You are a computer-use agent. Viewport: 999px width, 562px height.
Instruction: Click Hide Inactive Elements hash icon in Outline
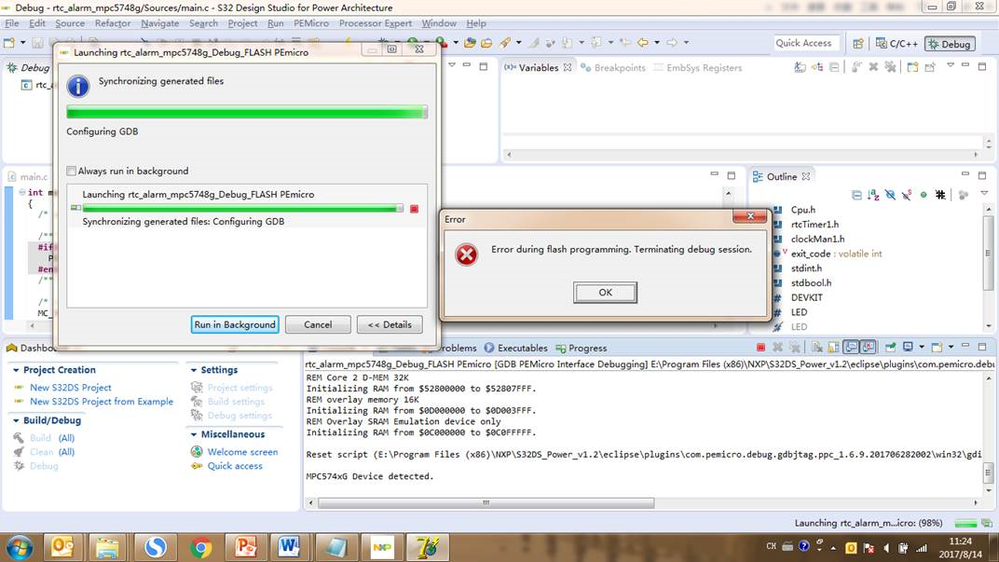coord(940,195)
